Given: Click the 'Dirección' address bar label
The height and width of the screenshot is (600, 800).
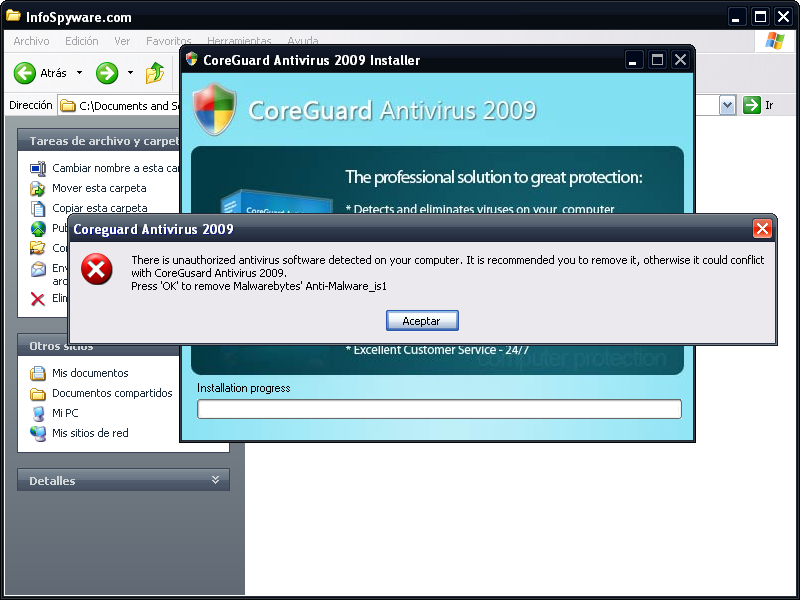Looking at the screenshot, I should (x=31, y=105).
